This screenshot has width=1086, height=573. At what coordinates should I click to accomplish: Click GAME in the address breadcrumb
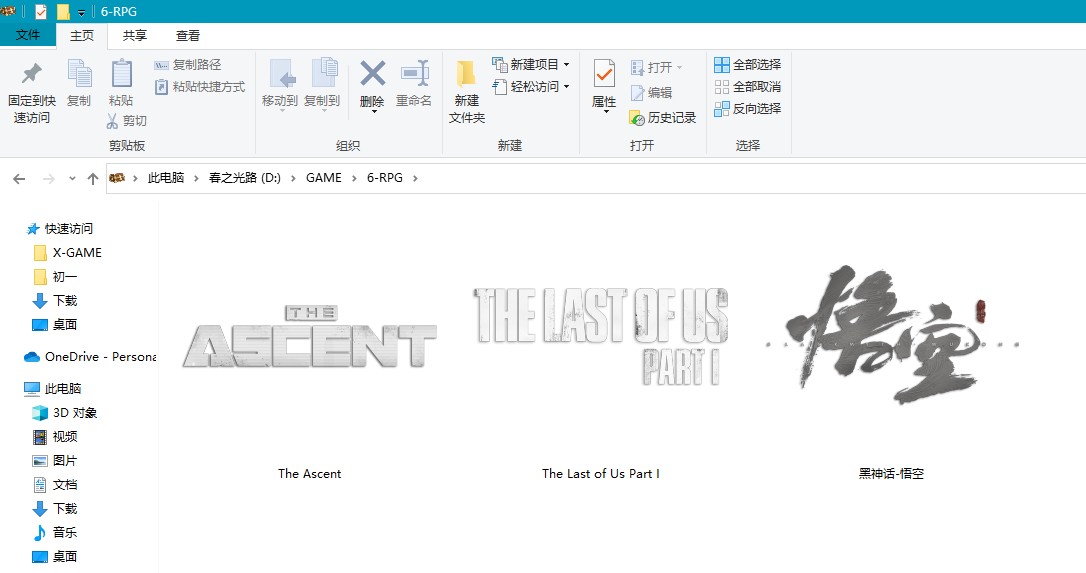[x=323, y=178]
